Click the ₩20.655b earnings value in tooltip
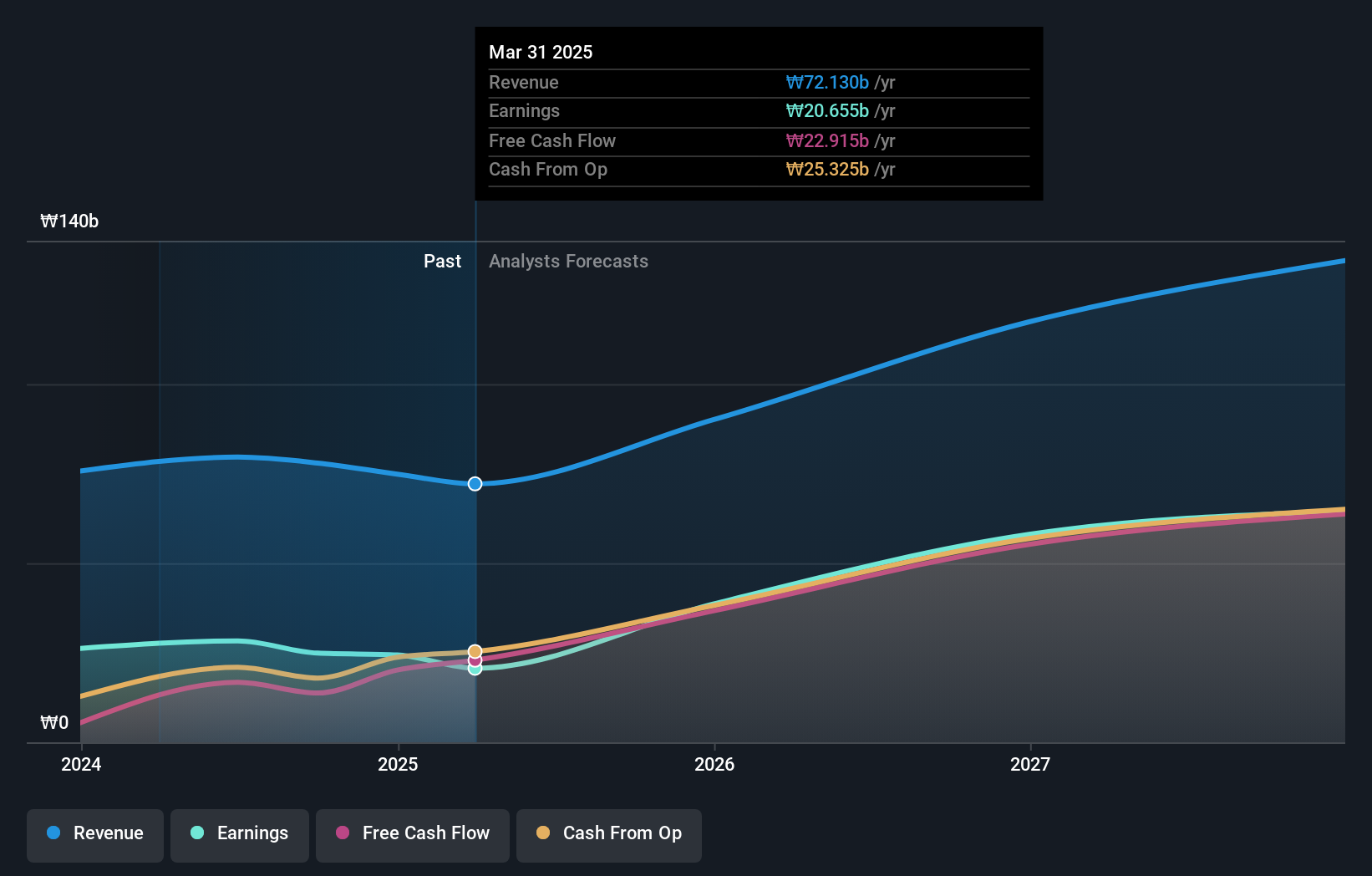 point(827,110)
